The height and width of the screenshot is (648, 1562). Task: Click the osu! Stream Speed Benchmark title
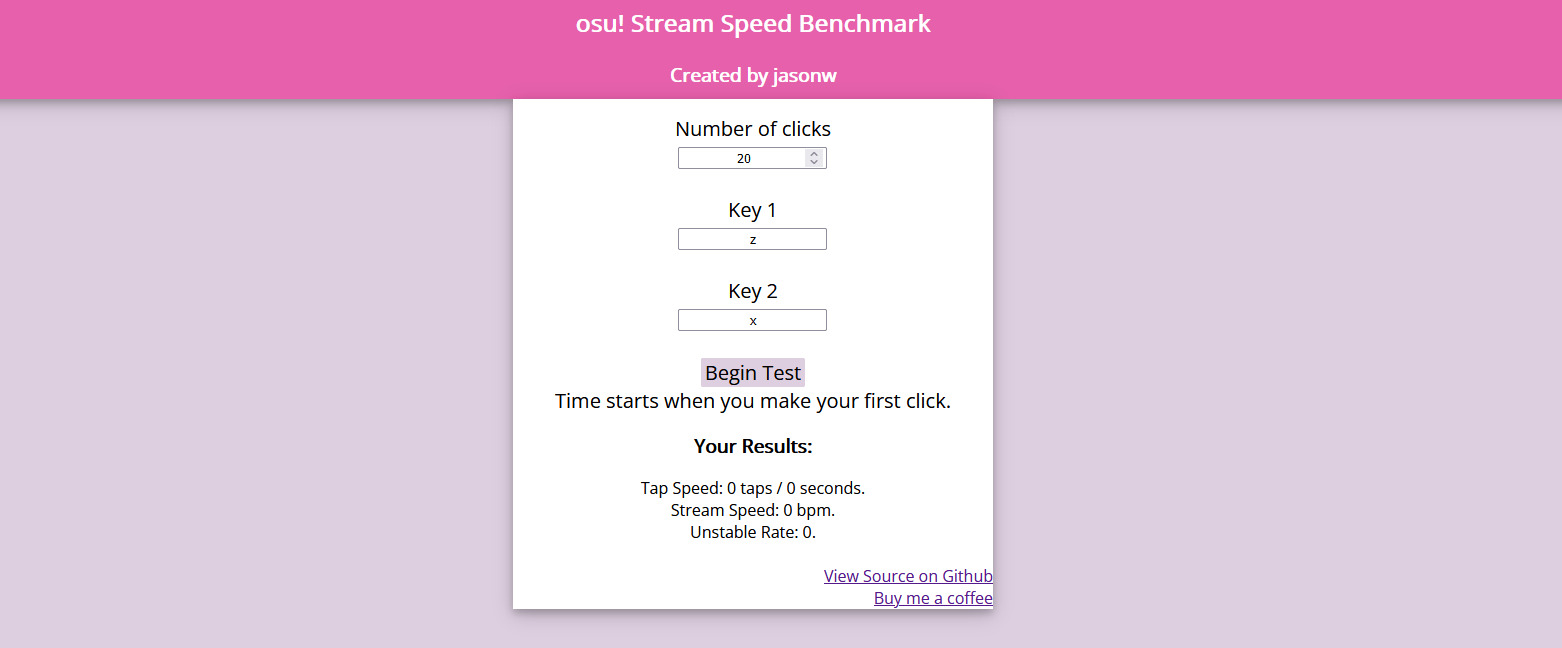pyautogui.click(x=753, y=23)
